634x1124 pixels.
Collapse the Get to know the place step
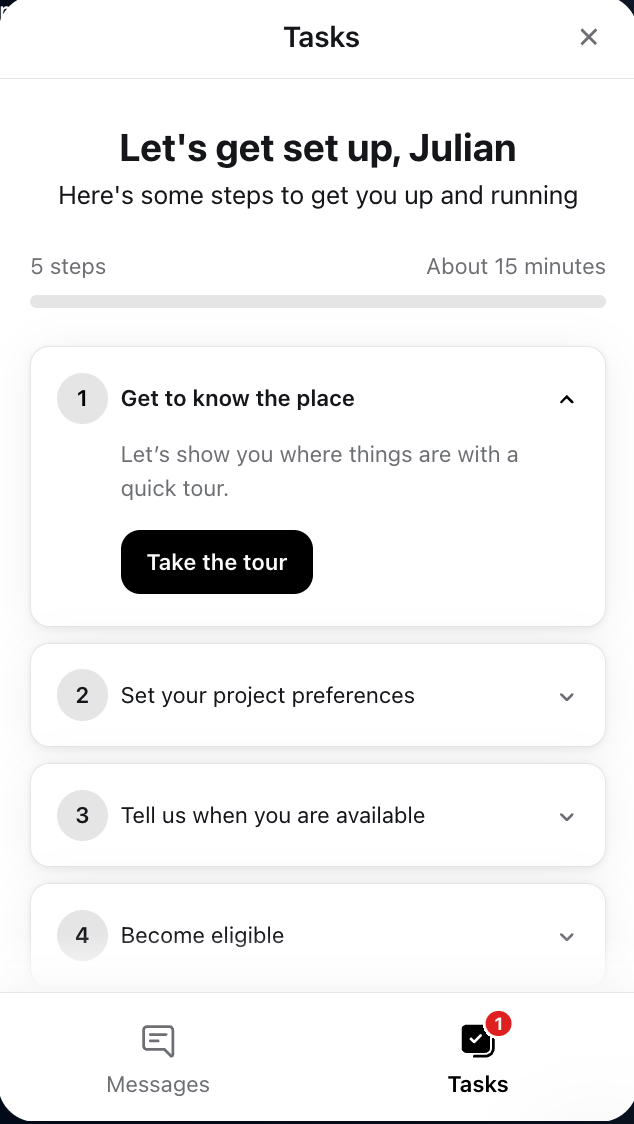pyautogui.click(x=567, y=400)
